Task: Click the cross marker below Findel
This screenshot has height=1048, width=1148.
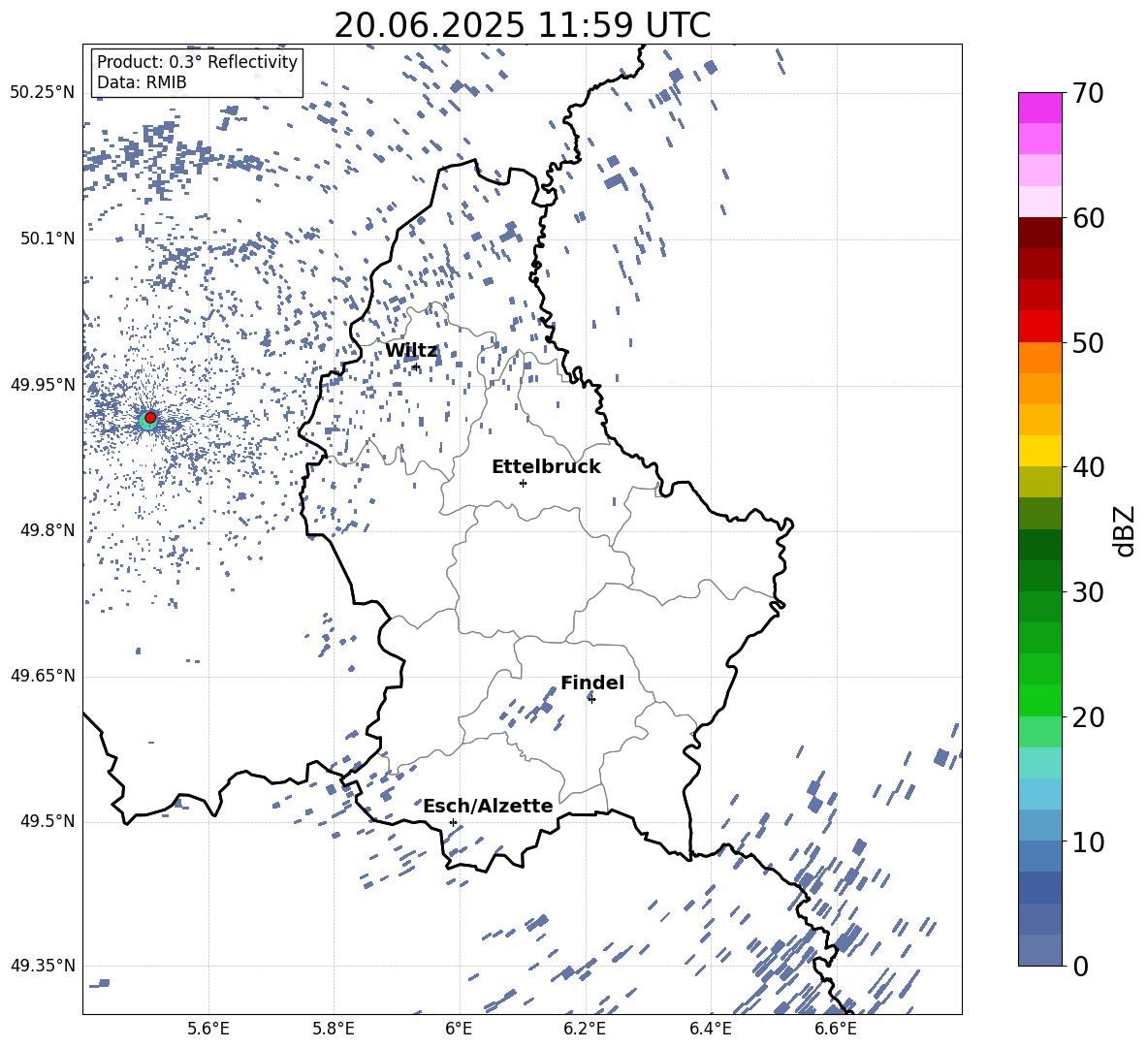Action: coord(591,699)
